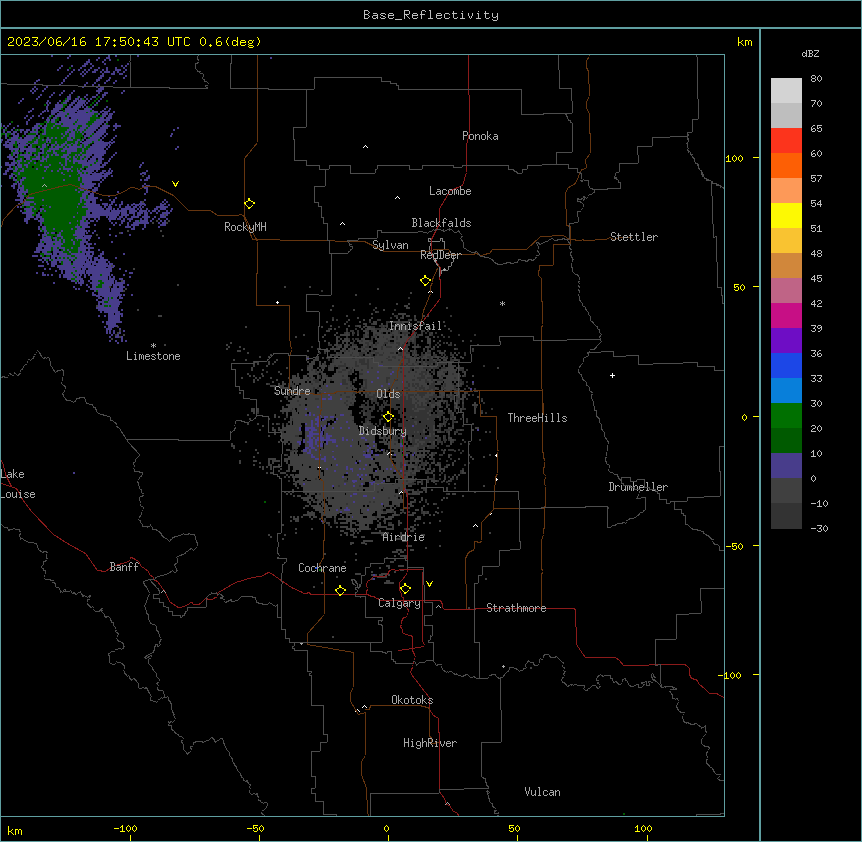The image size is (862, 842).
Task: Click the dBZ legend heading
Action: (810, 53)
